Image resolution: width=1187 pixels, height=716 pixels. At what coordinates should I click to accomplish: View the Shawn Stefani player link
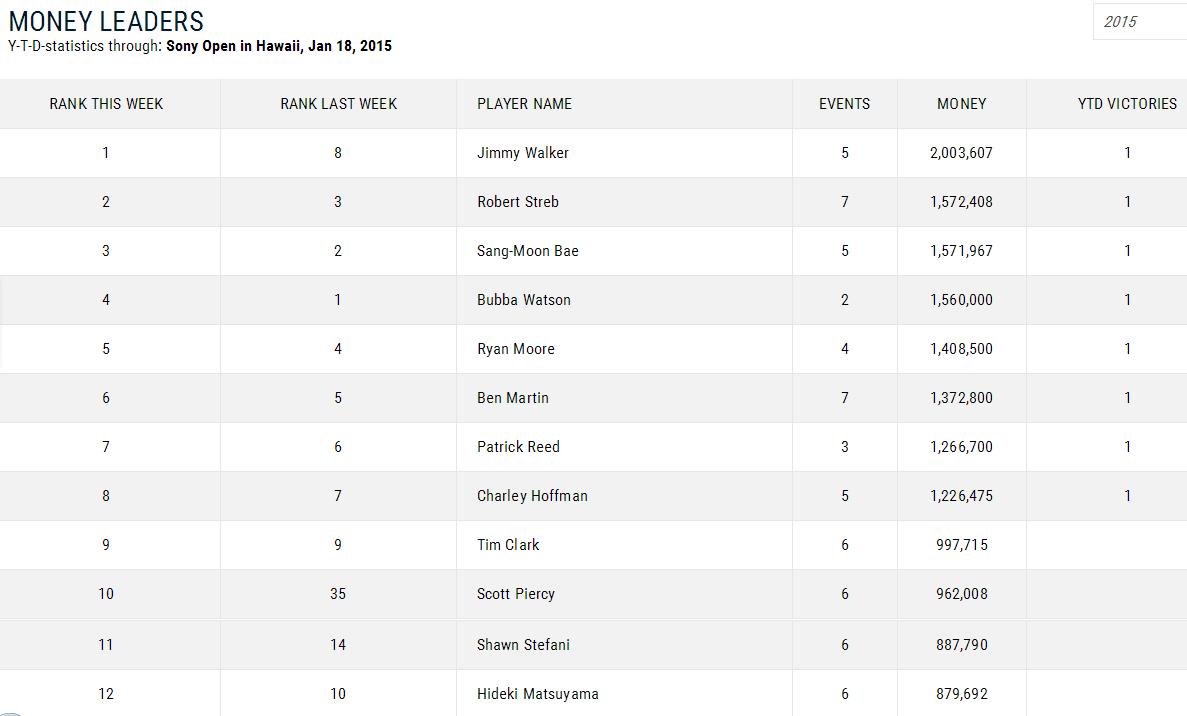point(523,645)
